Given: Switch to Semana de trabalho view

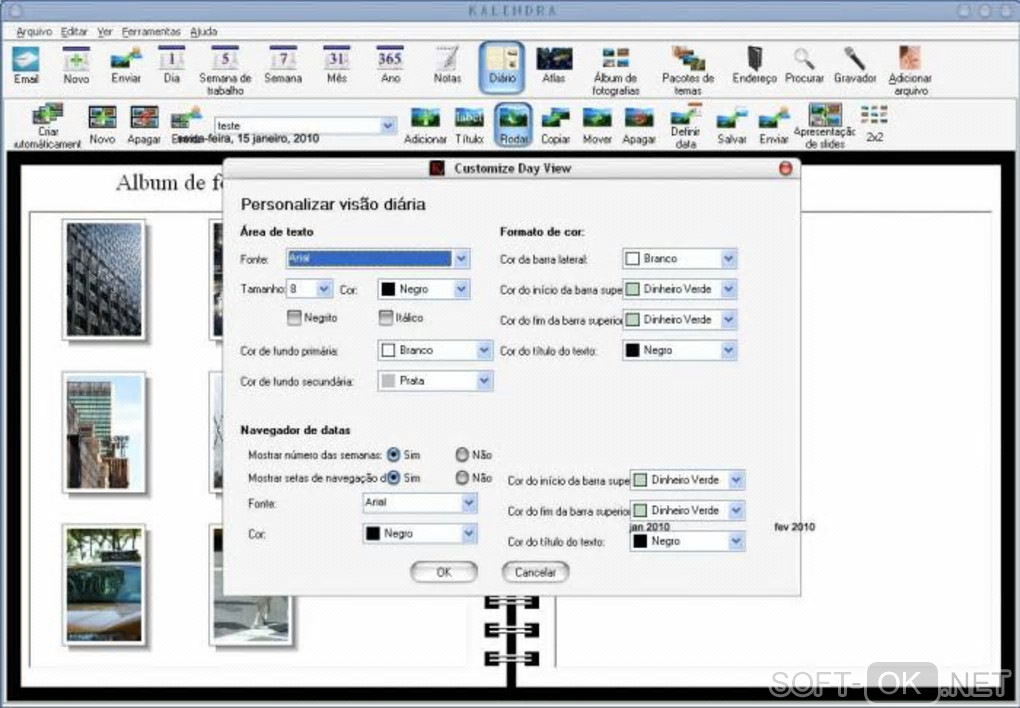Looking at the screenshot, I should coord(225,70).
